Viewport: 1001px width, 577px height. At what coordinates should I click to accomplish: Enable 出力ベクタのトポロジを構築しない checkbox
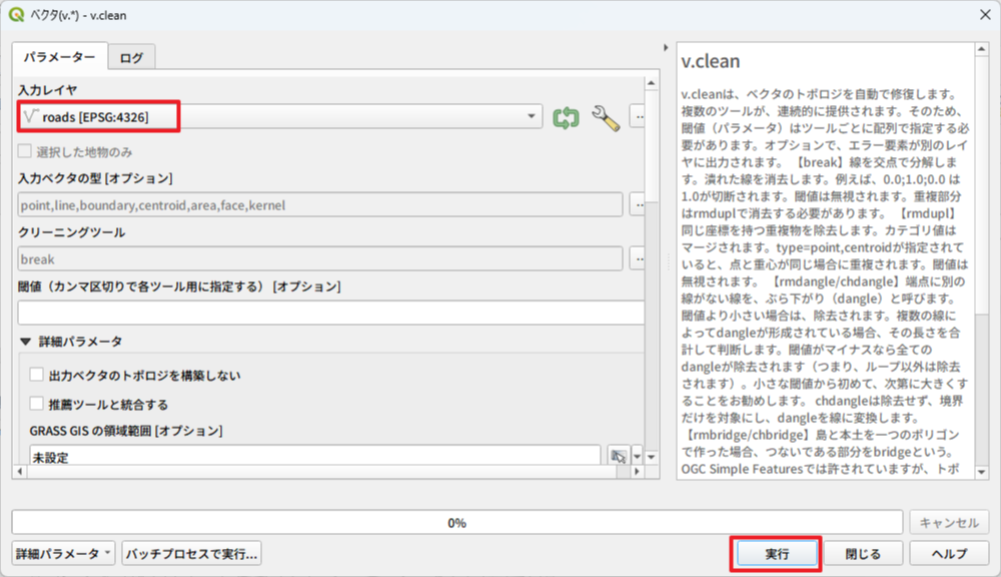pyautogui.click(x=37, y=375)
